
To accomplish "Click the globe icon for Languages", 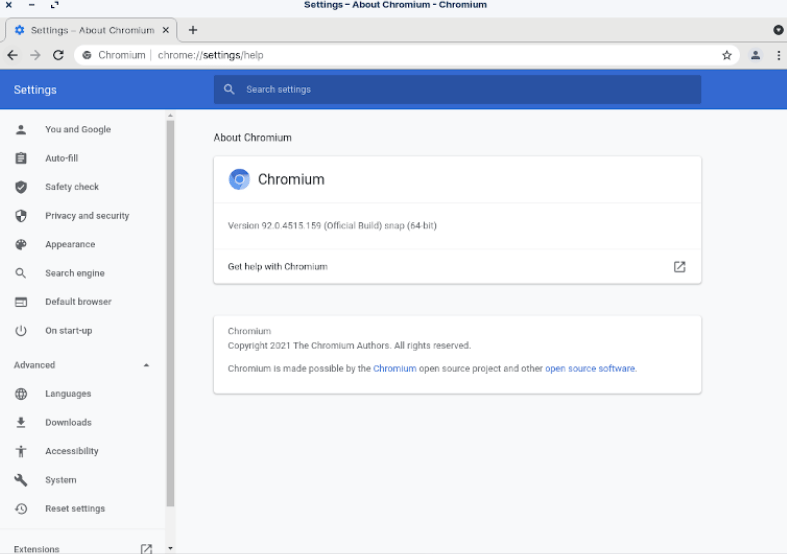I will coord(21,394).
